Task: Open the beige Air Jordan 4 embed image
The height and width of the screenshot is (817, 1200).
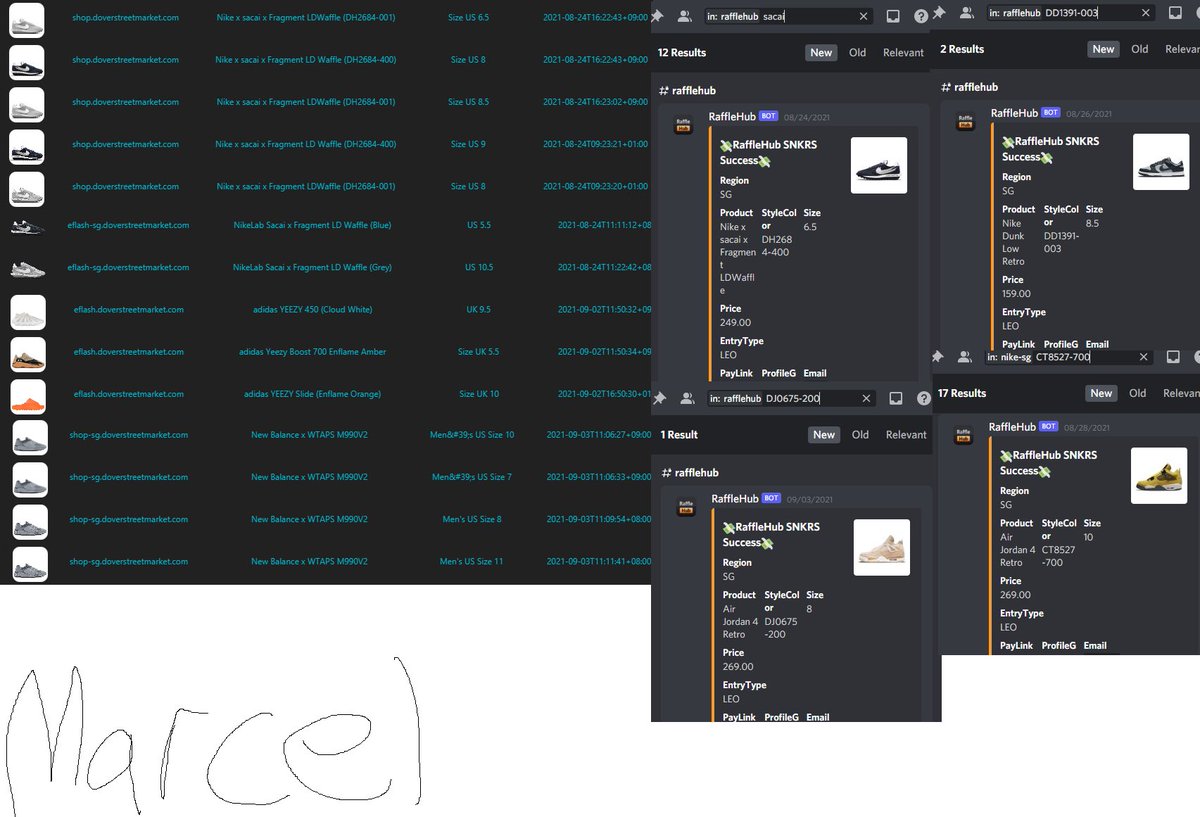Action: pyautogui.click(x=882, y=547)
